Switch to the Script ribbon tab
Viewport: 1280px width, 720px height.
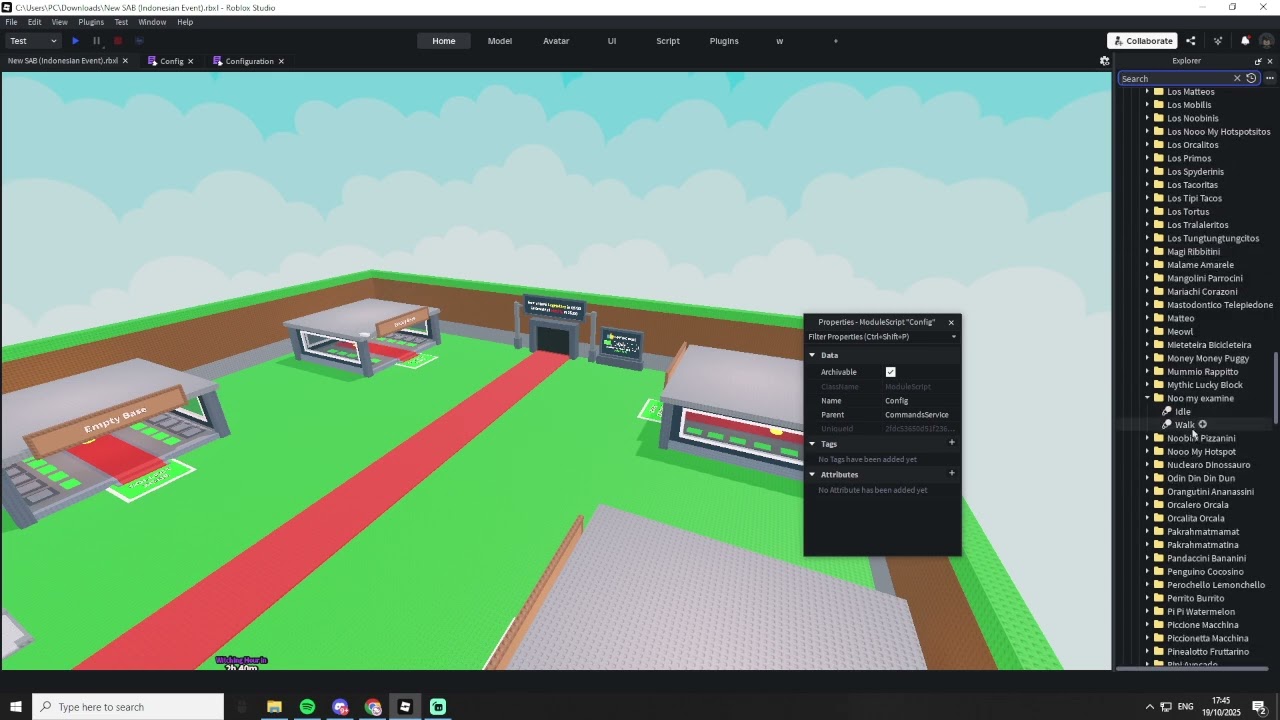coord(668,41)
